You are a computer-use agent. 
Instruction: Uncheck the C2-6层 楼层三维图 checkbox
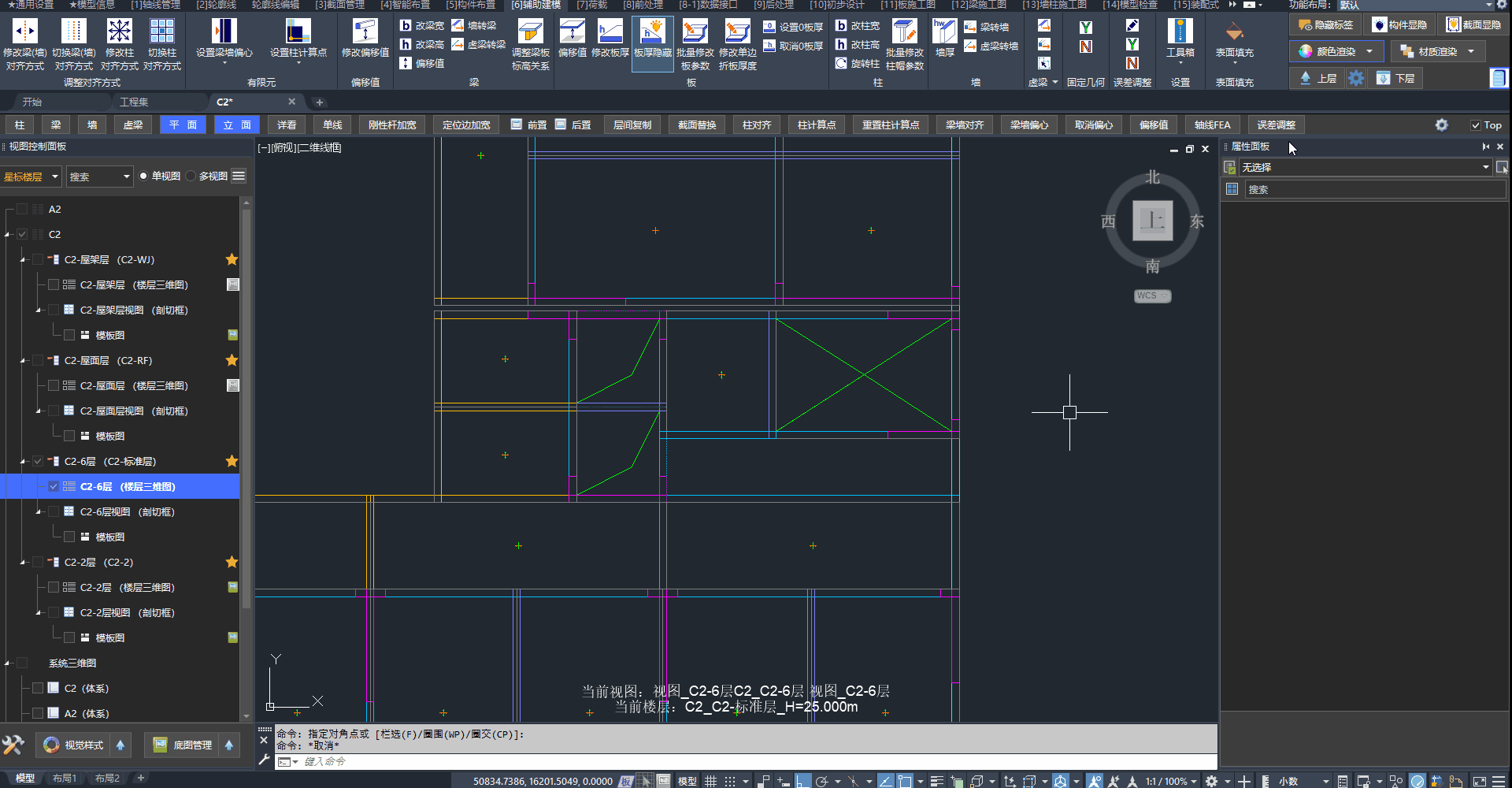coord(54,487)
